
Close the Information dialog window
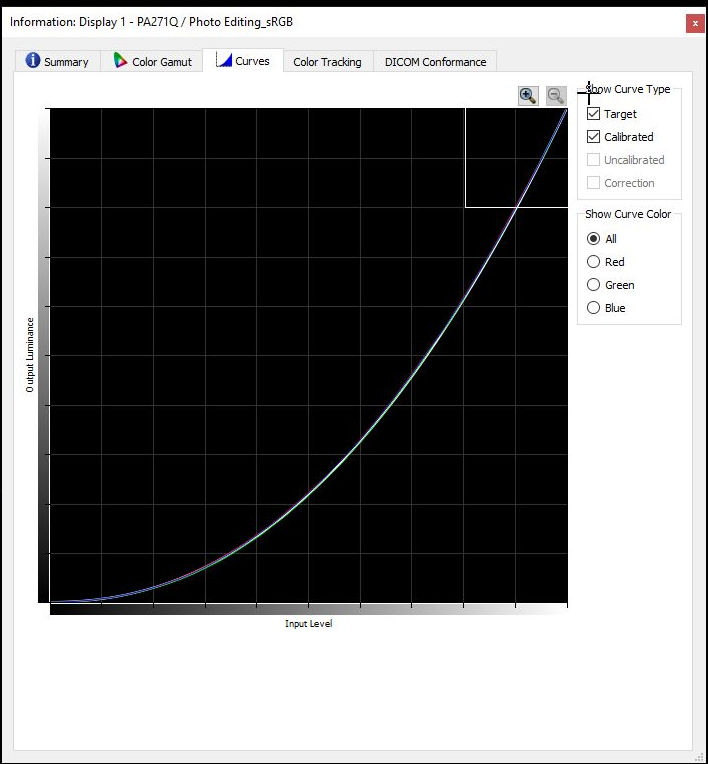tap(695, 23)
